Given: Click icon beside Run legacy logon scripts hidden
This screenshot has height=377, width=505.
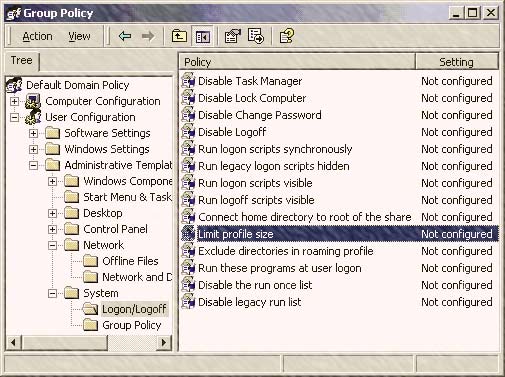Looking at the screenshot, I should click(188, 166).
